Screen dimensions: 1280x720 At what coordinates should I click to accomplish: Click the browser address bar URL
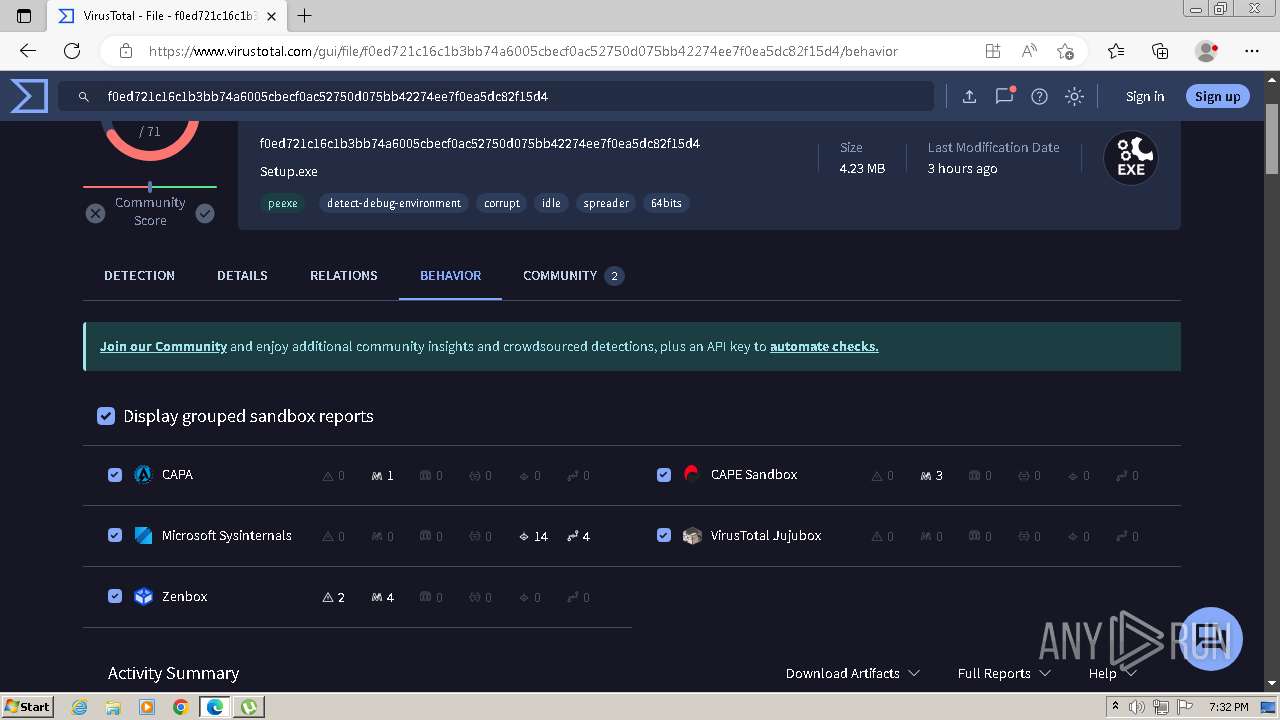point(523,51)
